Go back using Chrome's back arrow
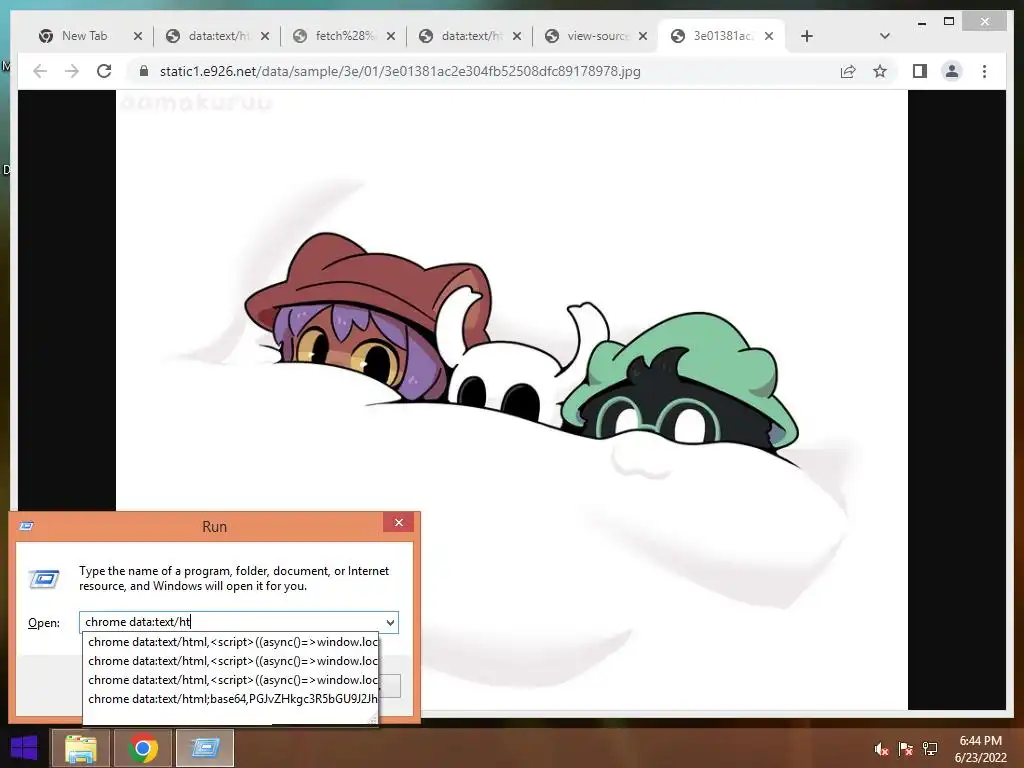Image resolution: width=1024 pixels, height=768 pixels. [x=40, y=71]
